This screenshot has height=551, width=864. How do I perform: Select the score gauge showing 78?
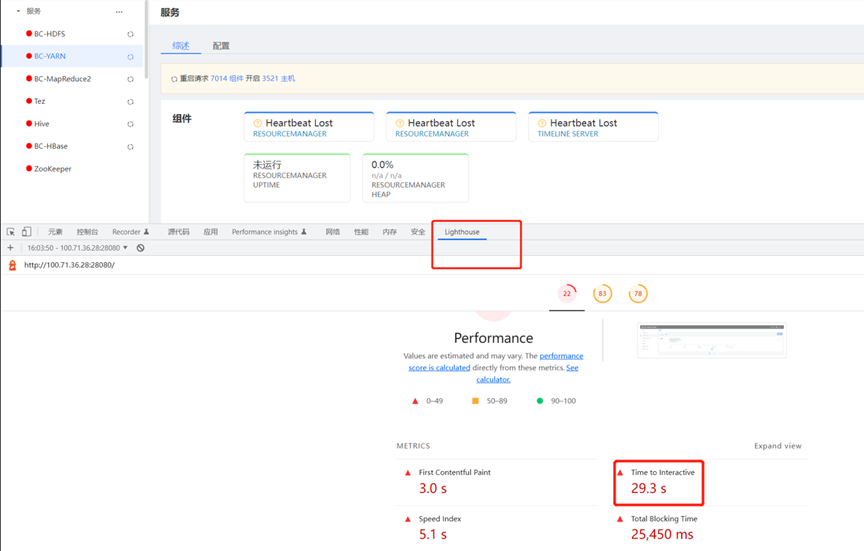638,294
